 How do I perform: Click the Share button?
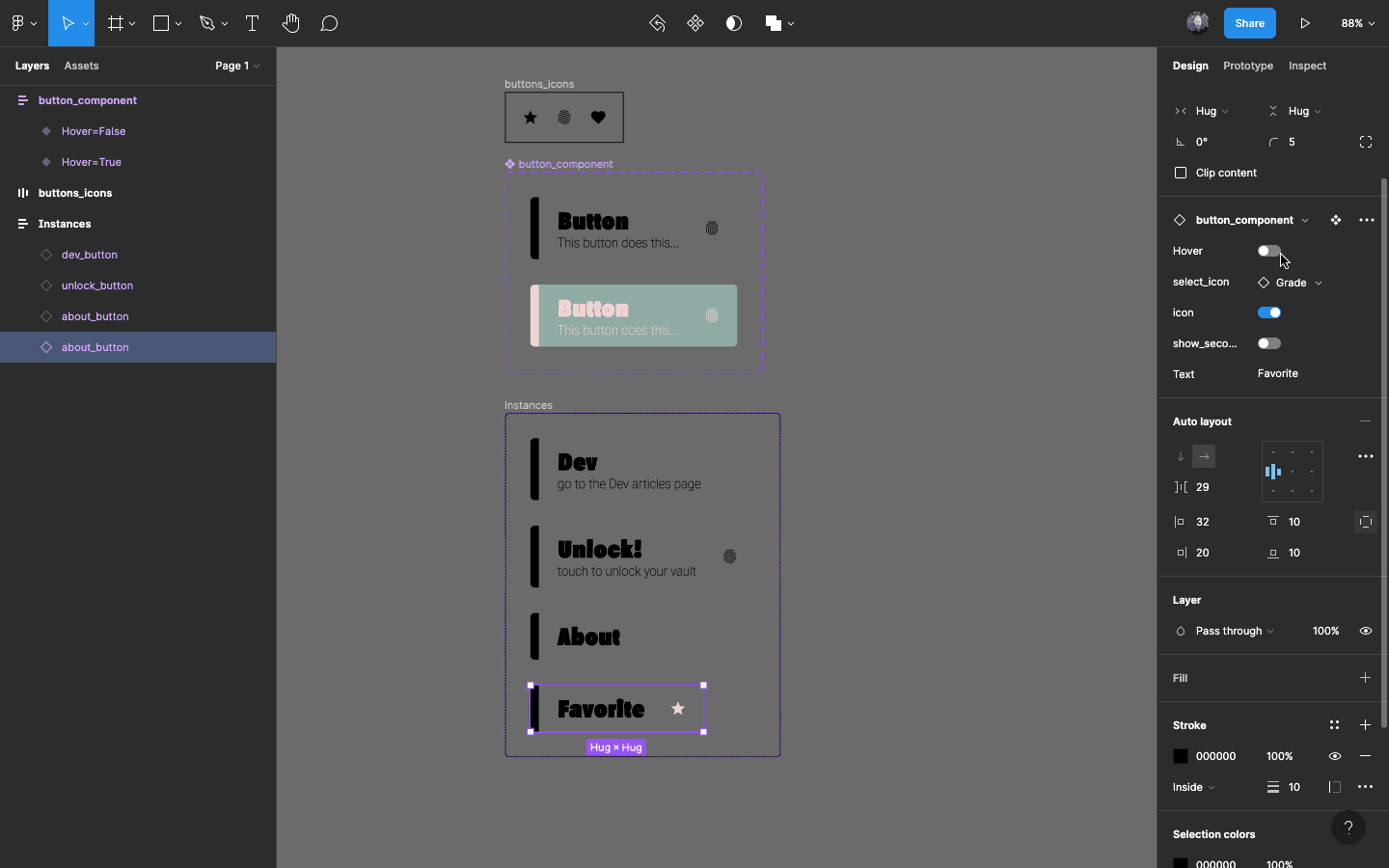tap(1250, 23)
